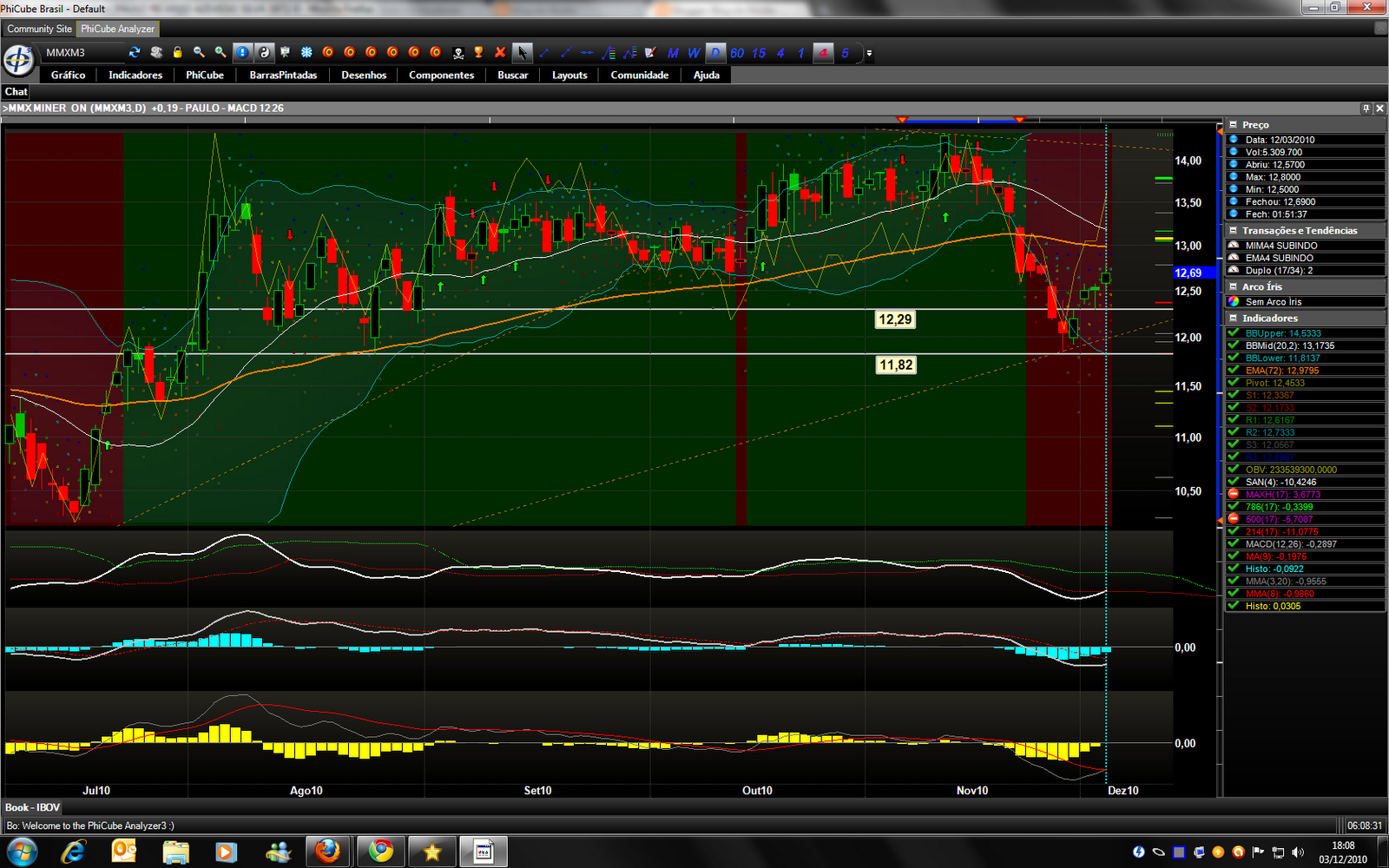Click the Windows Start button
Image resolution: width=1389 pixels, height=868 pixels.
tap(22, 852)
